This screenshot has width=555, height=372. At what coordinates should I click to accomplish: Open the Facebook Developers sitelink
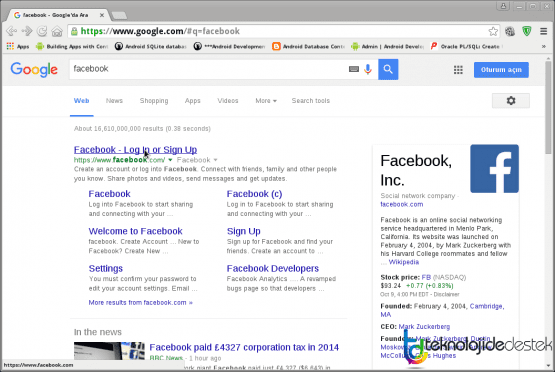[x=273, y=269]
